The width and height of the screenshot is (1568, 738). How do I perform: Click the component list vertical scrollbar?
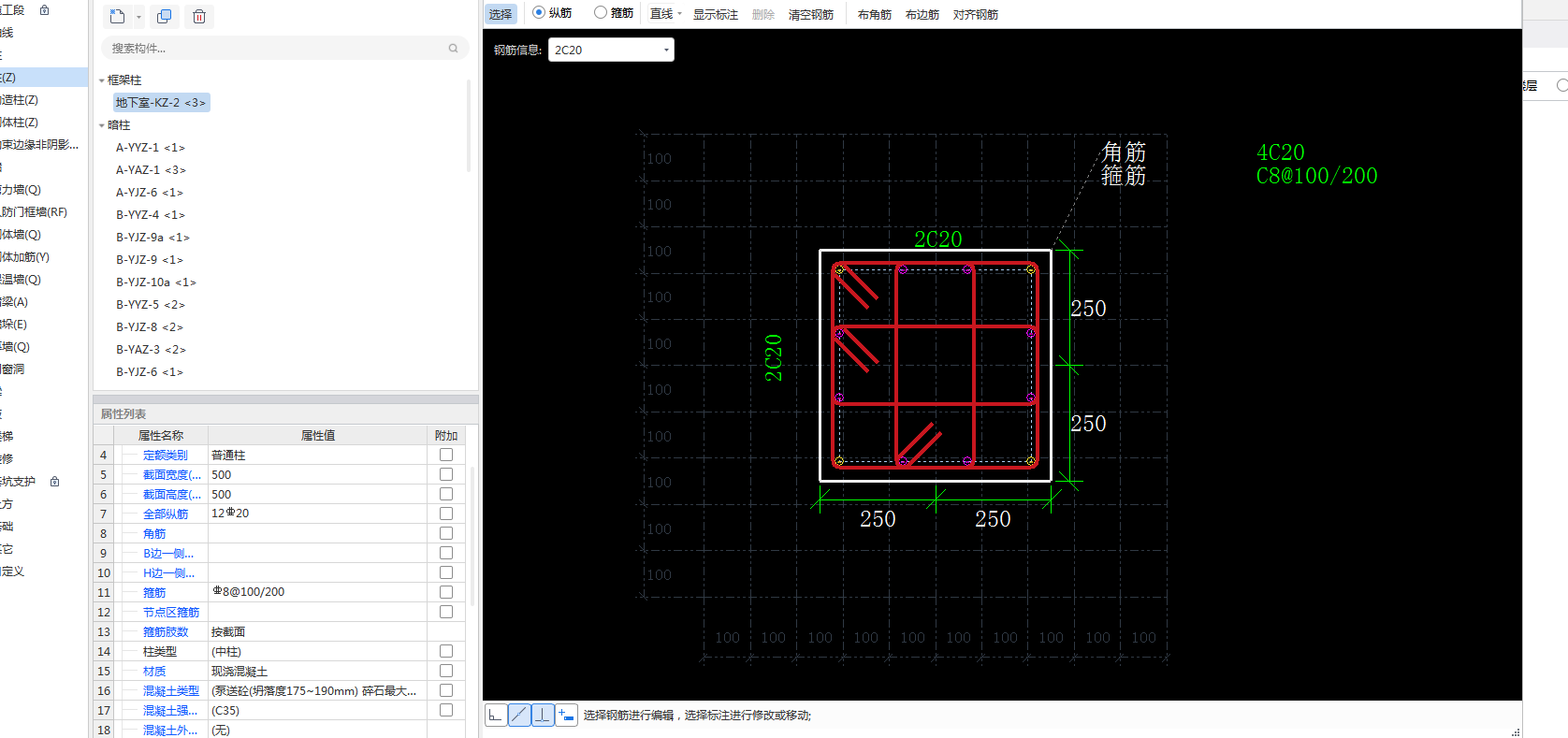(469, 126)
